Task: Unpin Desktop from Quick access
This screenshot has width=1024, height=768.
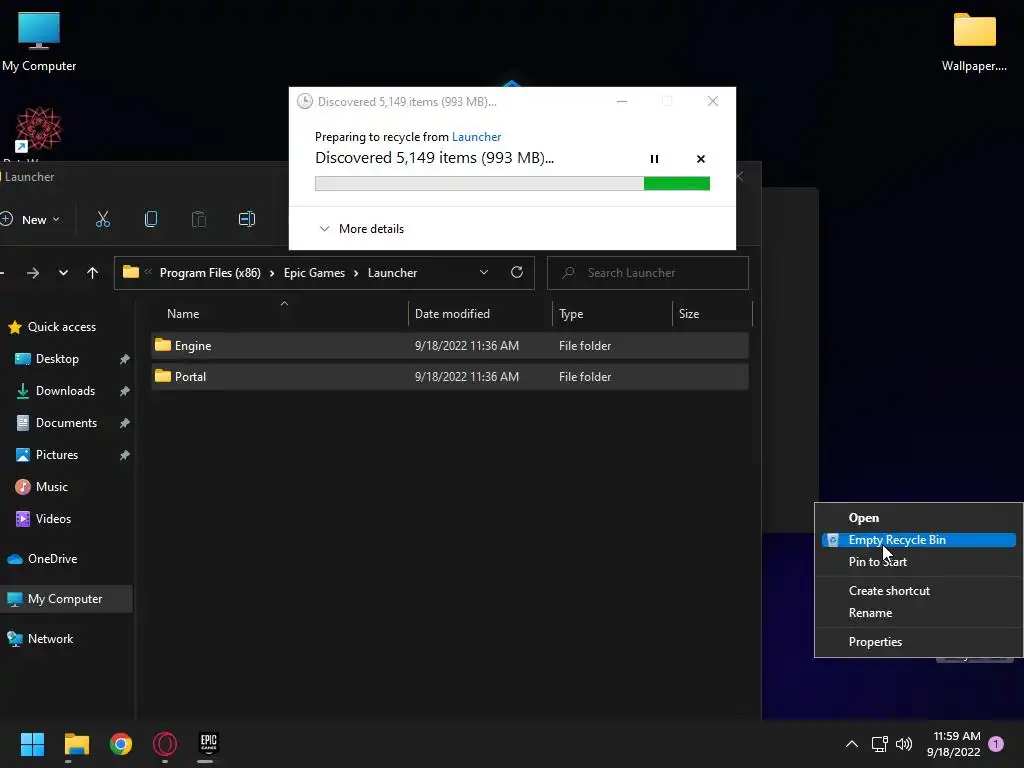Action: [x=125, y=359]
